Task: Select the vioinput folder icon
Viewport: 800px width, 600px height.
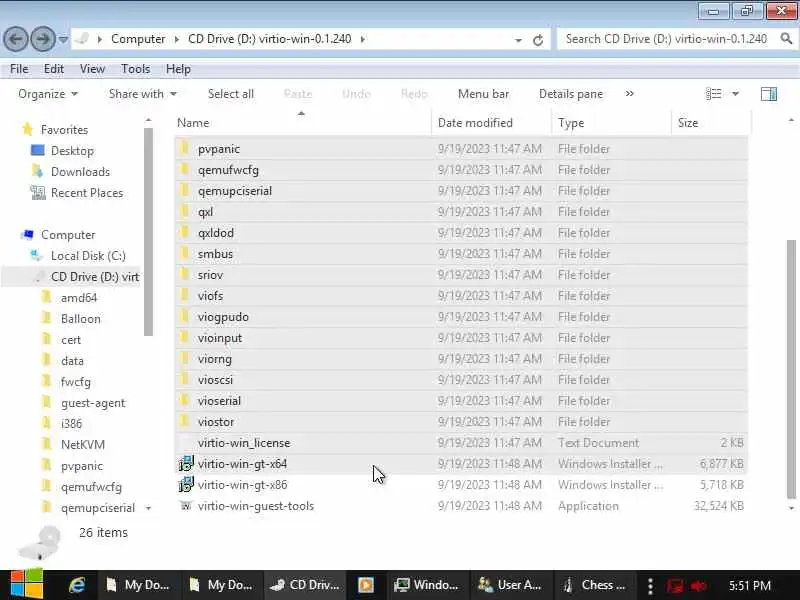Action: [x=185, y=337]
